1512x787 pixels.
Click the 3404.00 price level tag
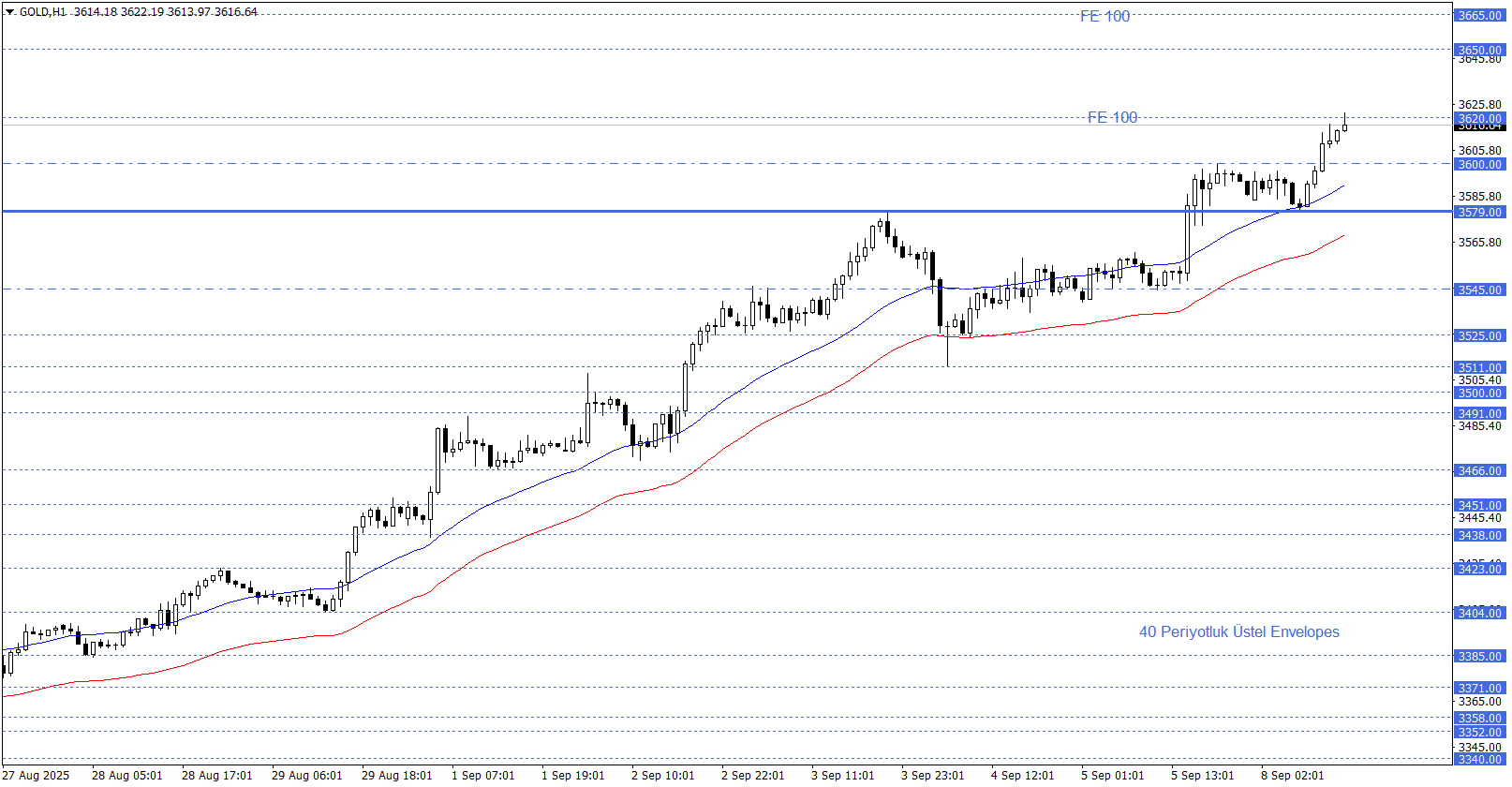coord(1479,613)
